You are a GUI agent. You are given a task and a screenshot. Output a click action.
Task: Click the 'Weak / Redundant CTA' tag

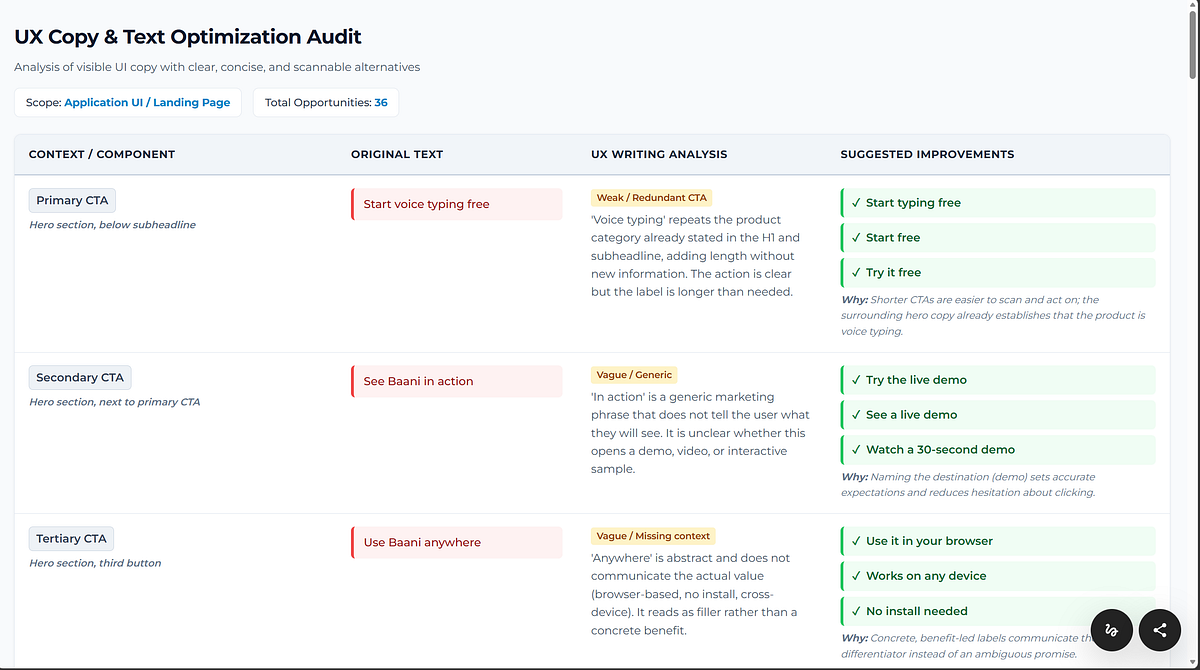[x=651, y=198]
